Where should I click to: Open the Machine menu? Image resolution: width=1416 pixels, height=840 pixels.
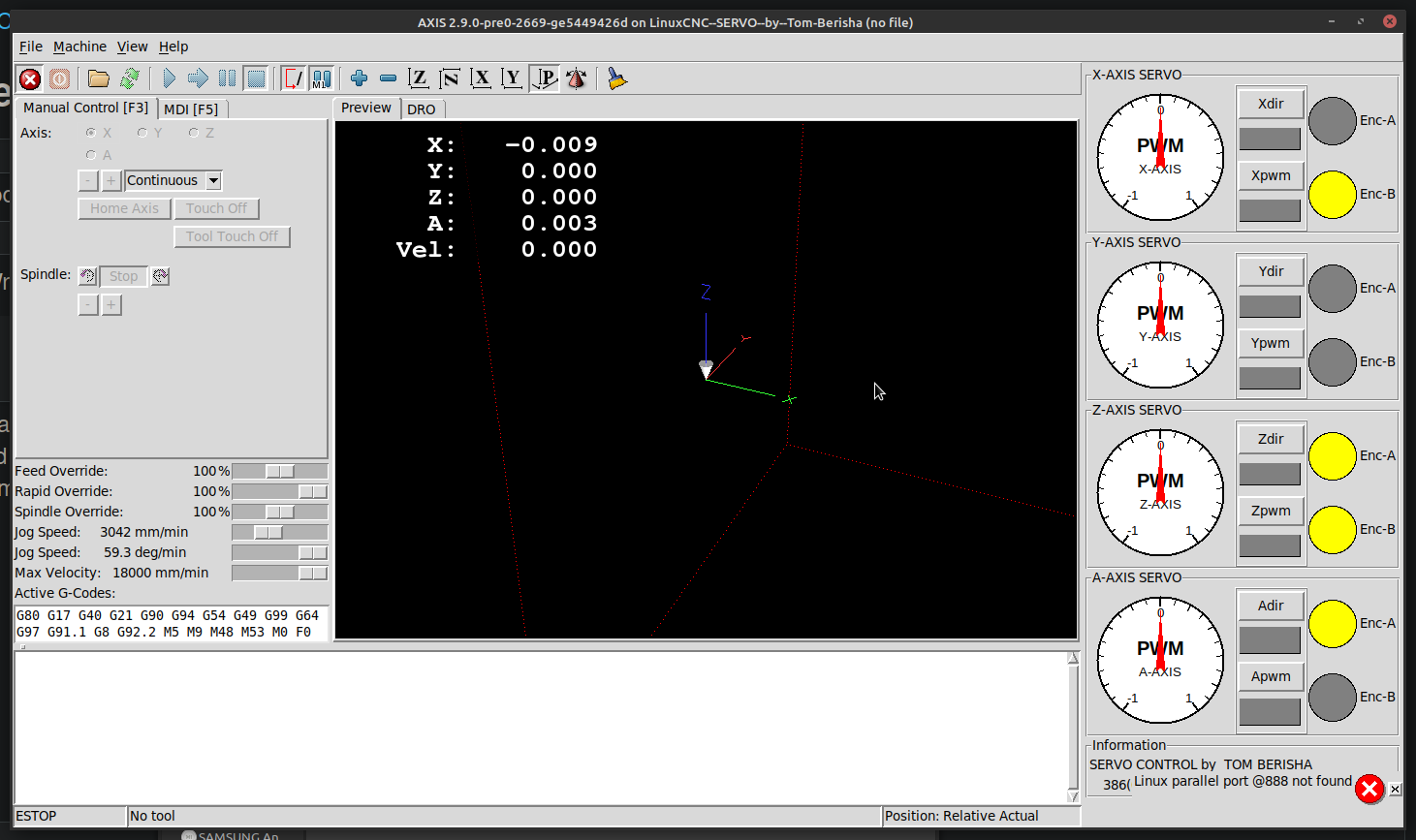point(79,47)
